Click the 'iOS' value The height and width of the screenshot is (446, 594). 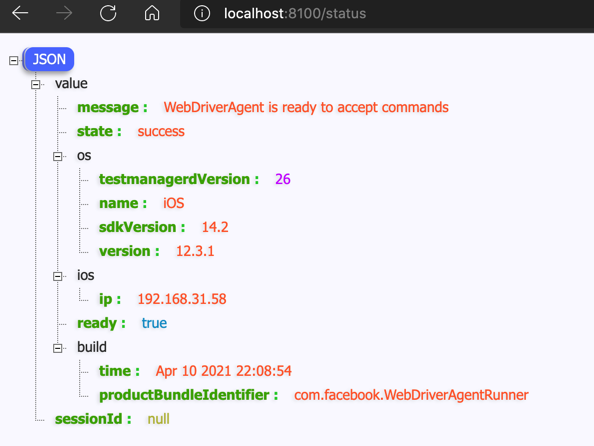(174, 203)
